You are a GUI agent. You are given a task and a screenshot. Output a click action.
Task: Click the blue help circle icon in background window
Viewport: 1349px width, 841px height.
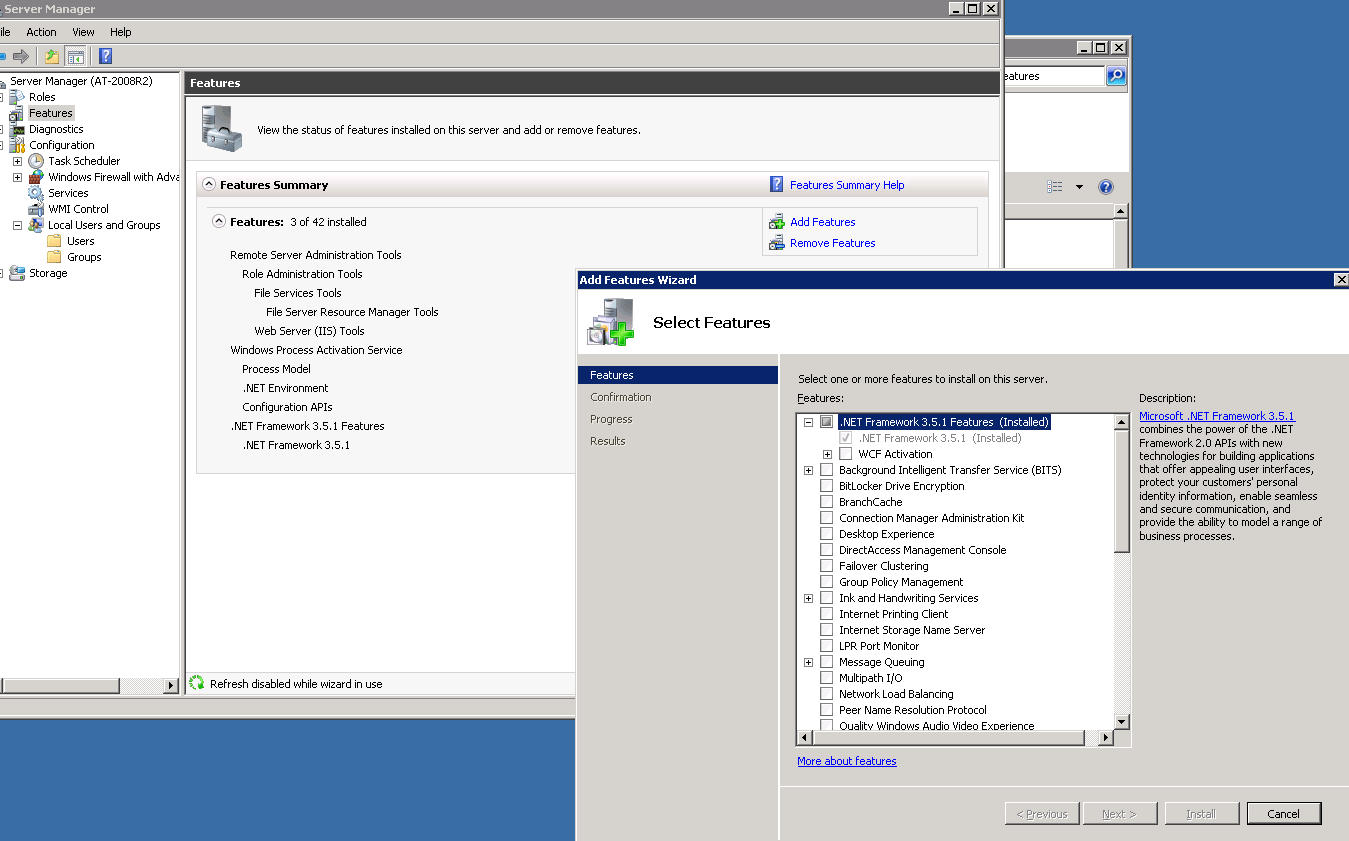(x=1106, y=187)
